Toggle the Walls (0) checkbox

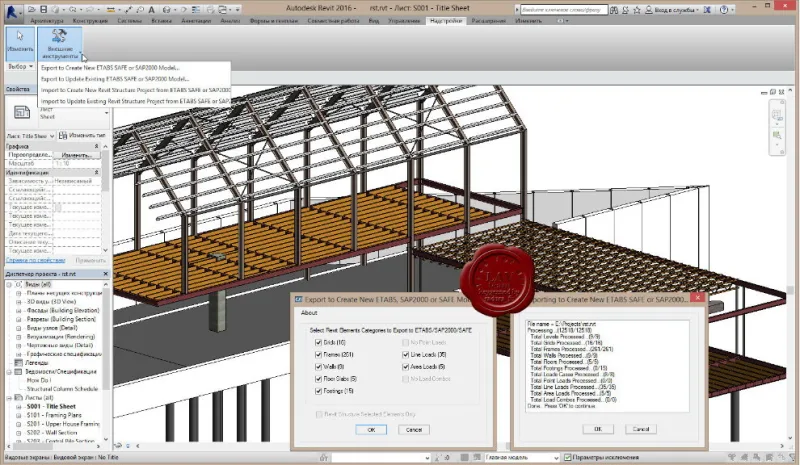318,367
